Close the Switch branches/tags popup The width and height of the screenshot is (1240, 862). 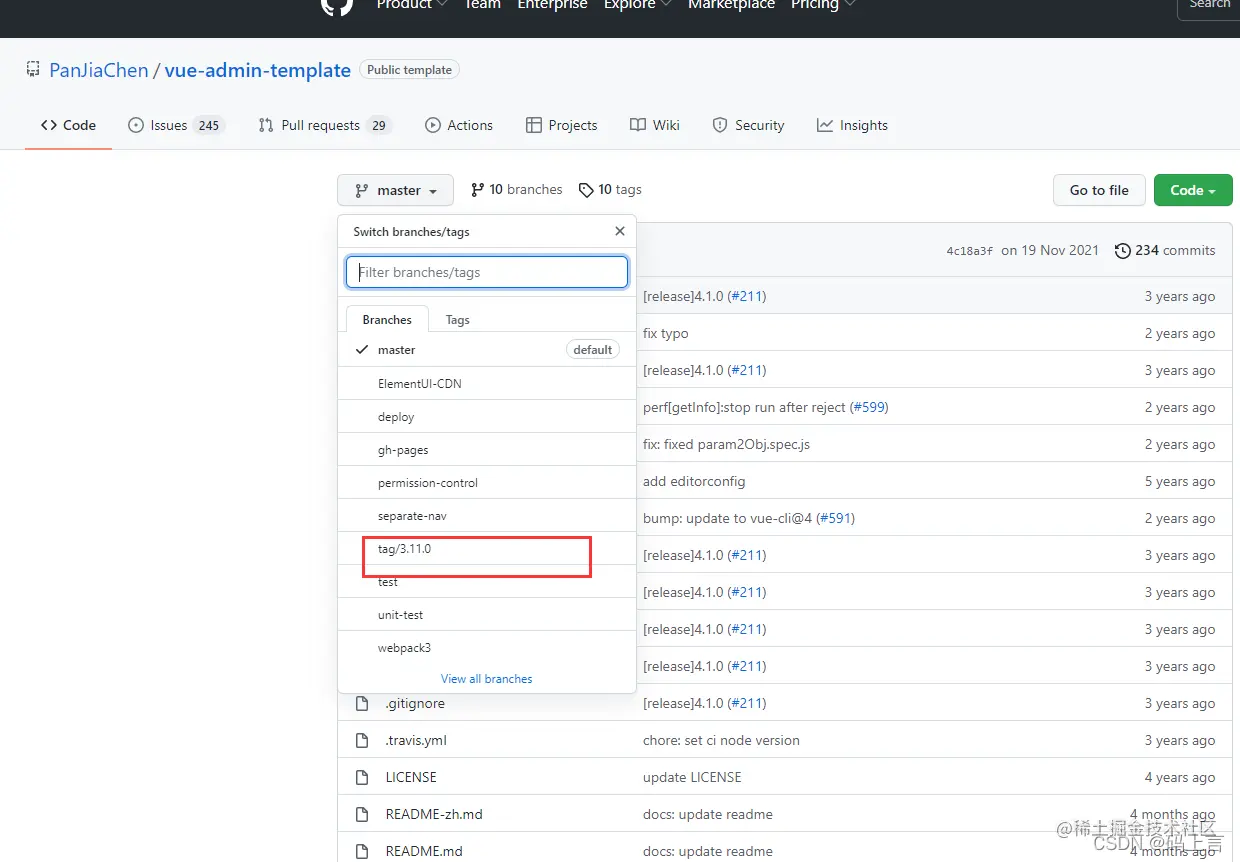[620, 231]
